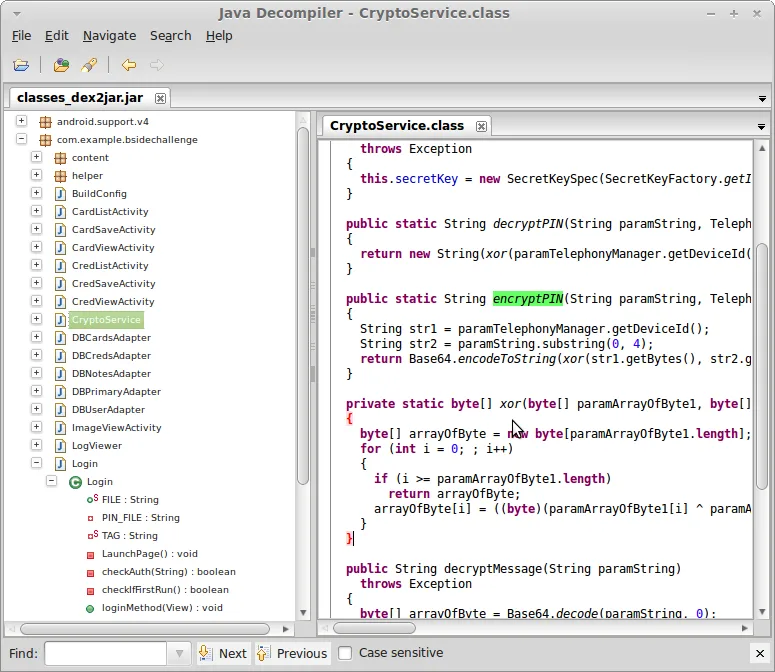Open the Search menu
This screenshot has height=672, width=775.
pyautogui.click(x=171, y=36)
